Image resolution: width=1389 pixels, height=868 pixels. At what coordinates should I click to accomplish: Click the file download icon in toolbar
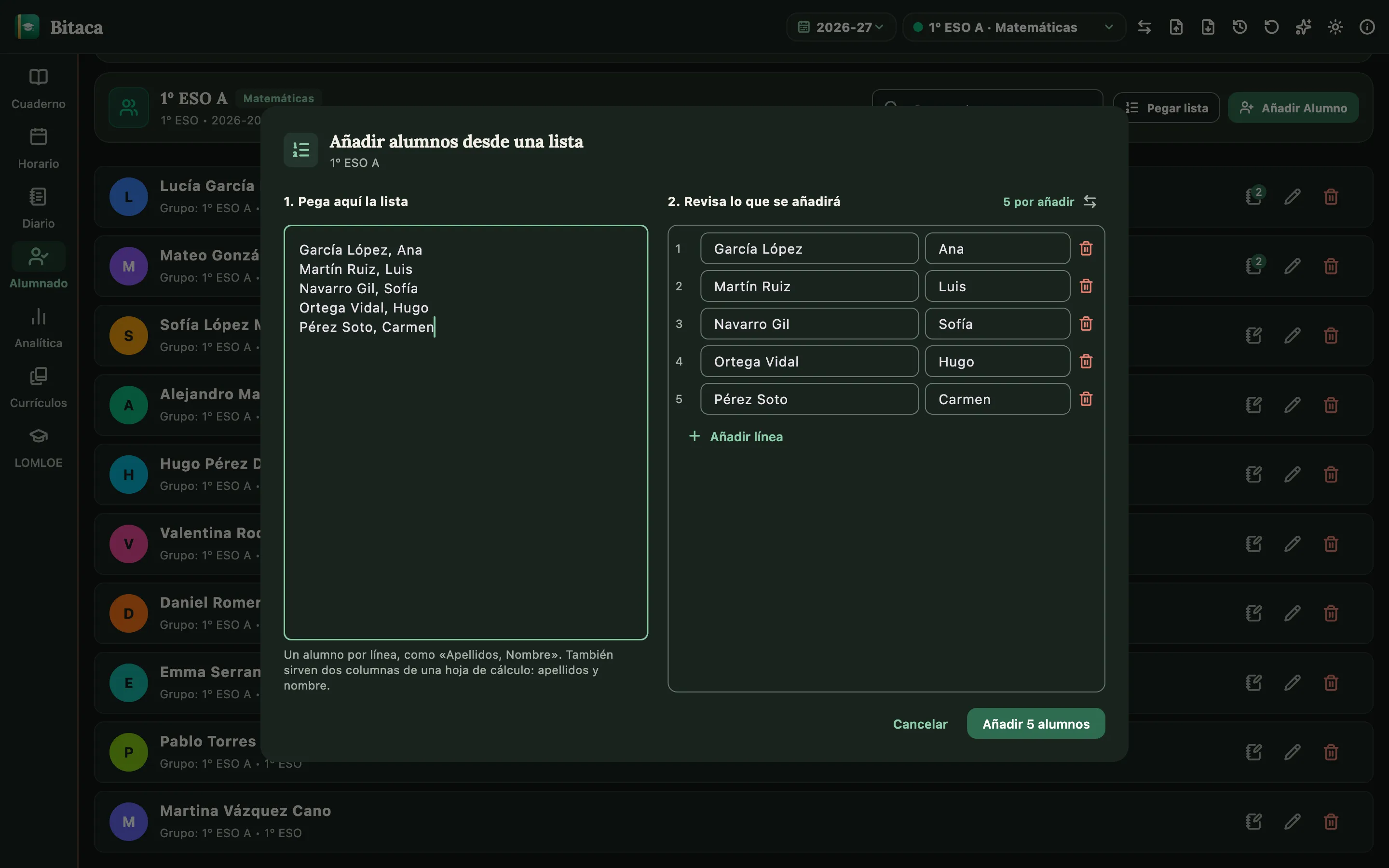pos(1208,27)
